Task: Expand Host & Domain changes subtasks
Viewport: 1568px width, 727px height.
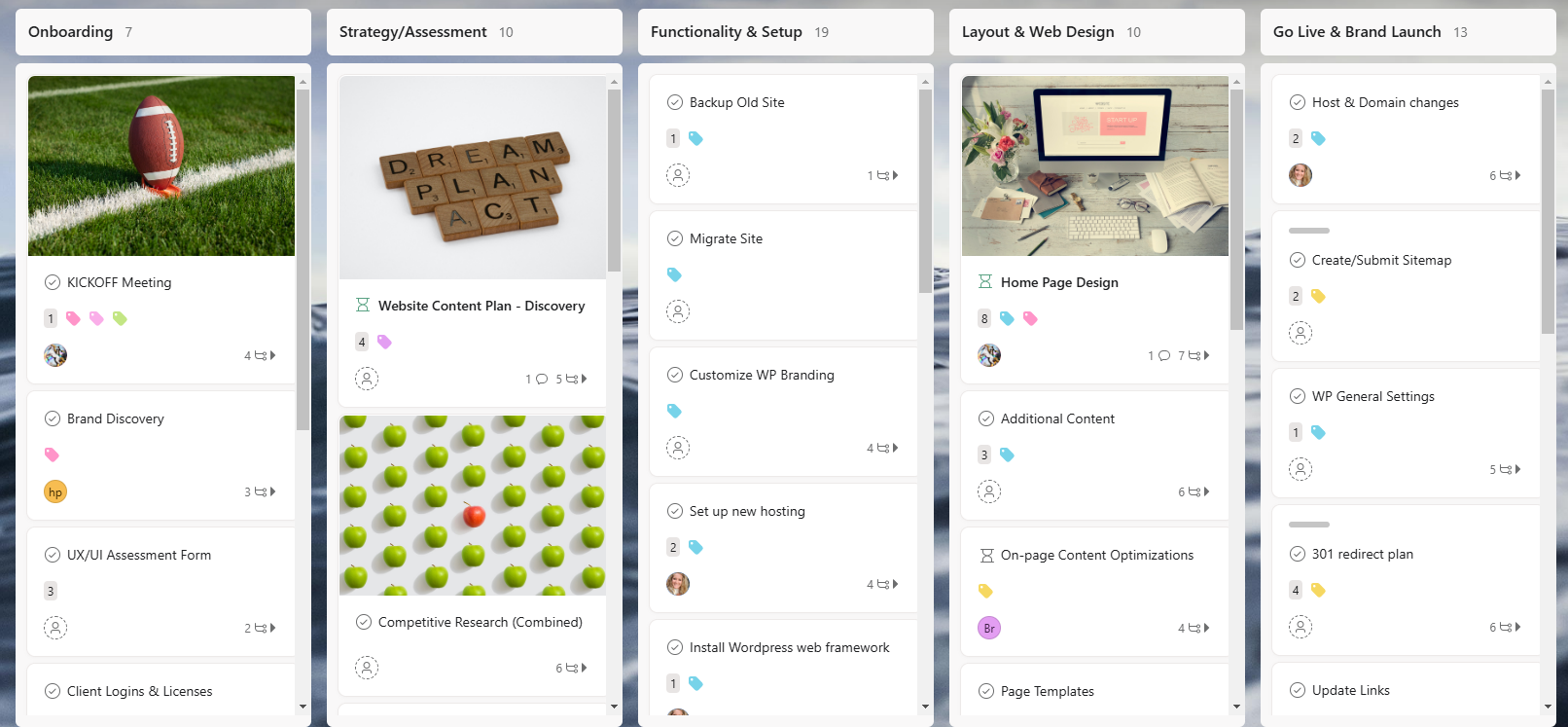Action: [1517, 175]
